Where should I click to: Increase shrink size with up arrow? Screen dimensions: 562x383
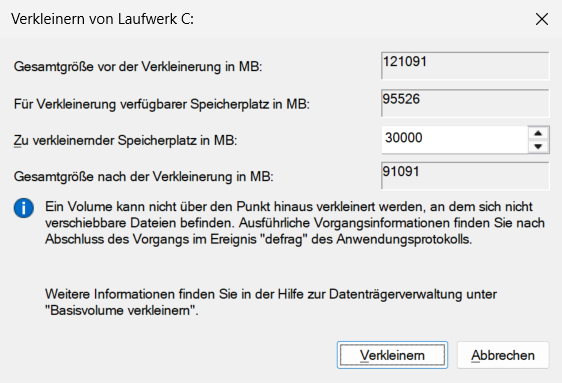(538, 133)
